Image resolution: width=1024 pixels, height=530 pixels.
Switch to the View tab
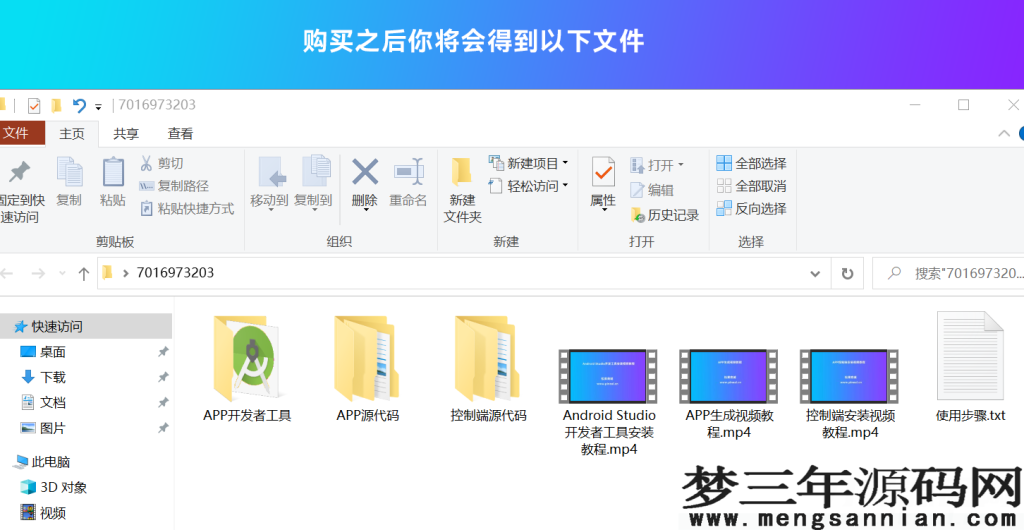[180, 134]
